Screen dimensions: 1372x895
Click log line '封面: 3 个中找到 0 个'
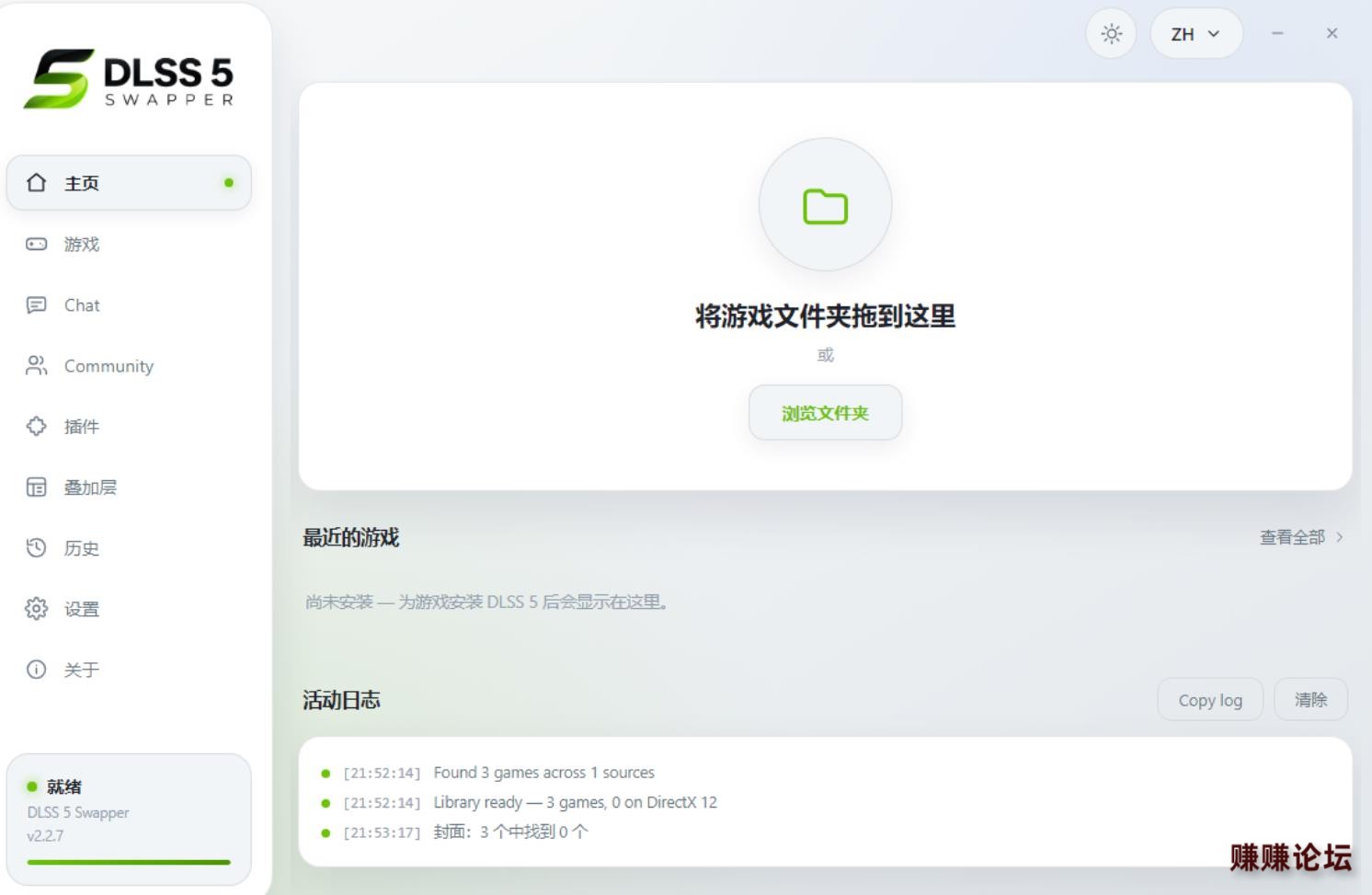[510, 832]
